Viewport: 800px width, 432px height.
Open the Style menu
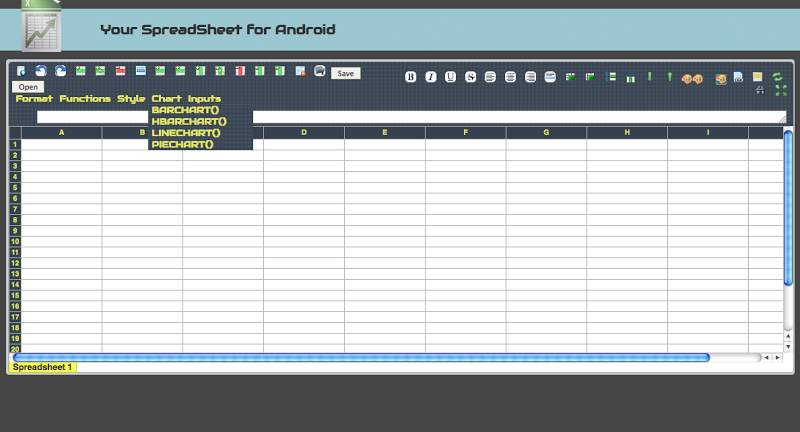pyautogui.click(x=131, y=98)
